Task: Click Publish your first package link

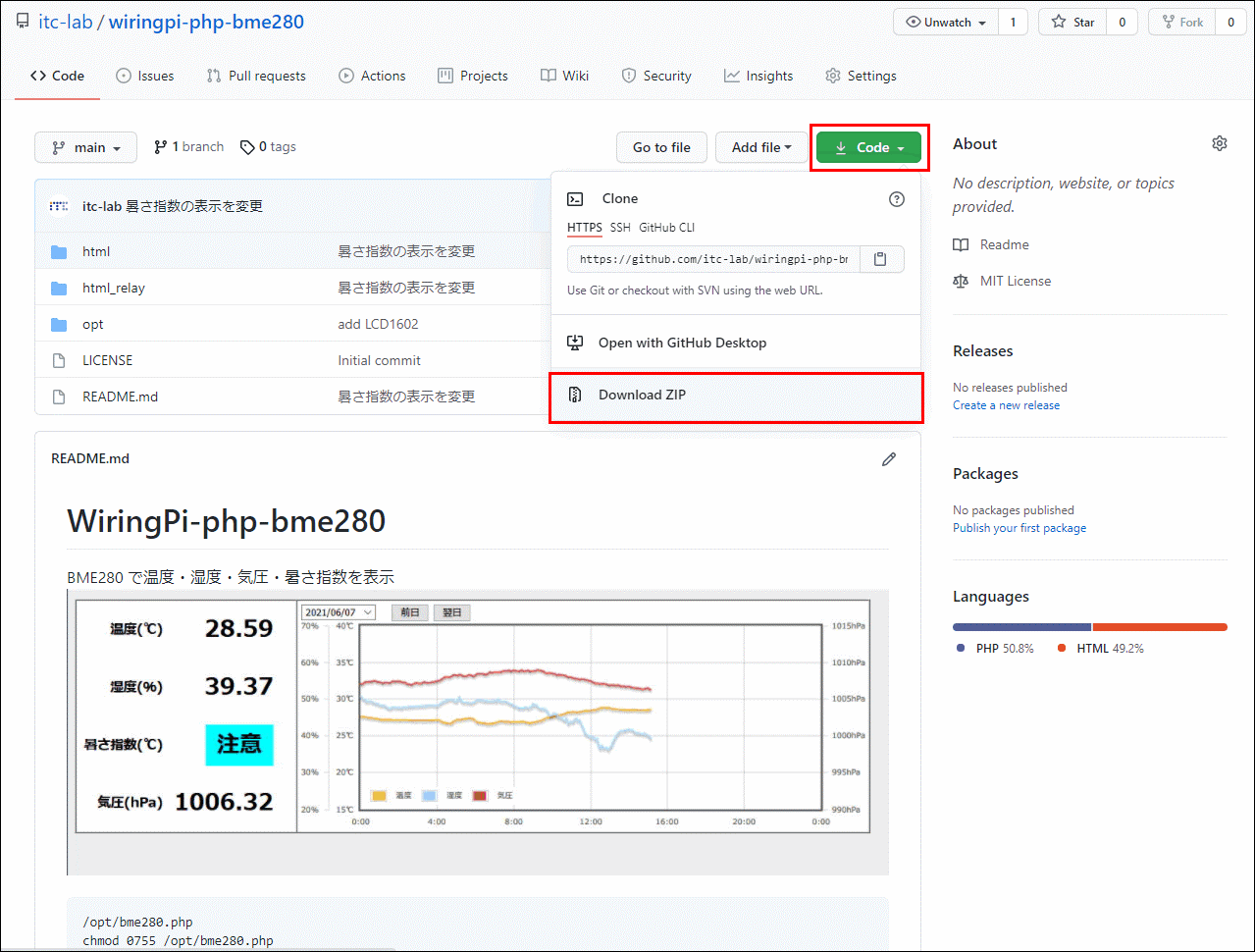Action: coord(1020,528)
